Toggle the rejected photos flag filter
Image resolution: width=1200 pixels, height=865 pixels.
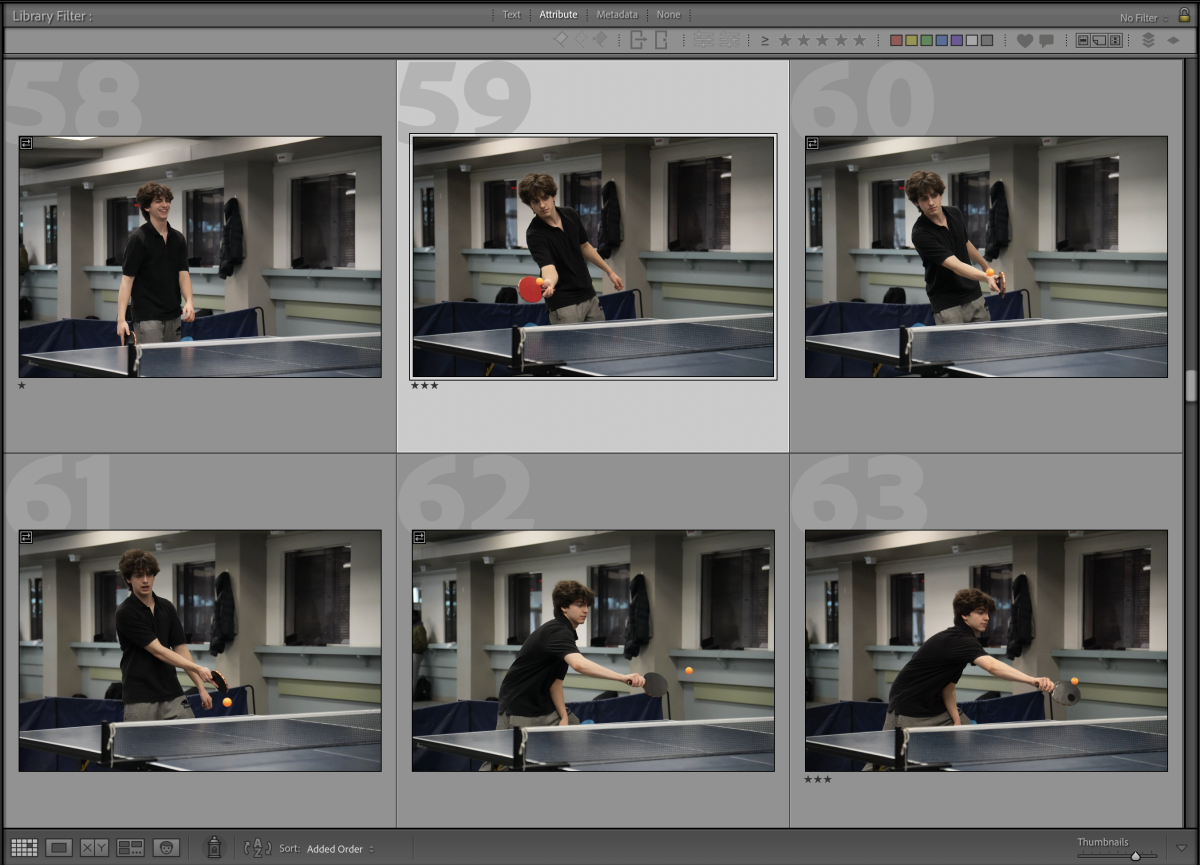pos(600,40)
